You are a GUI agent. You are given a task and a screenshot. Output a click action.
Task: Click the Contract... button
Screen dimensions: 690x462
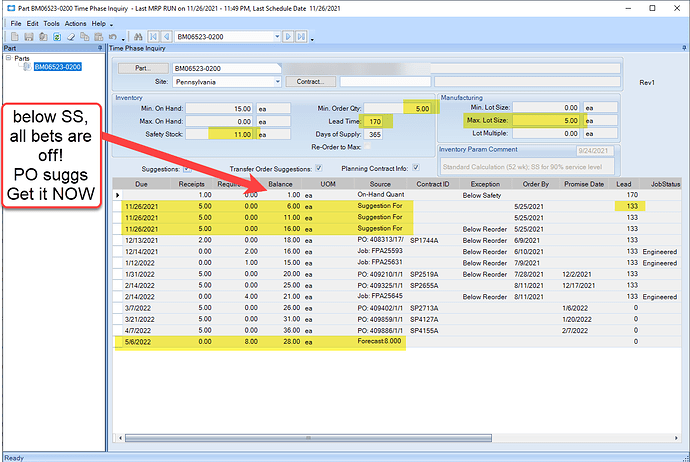(x=311, y=81)
